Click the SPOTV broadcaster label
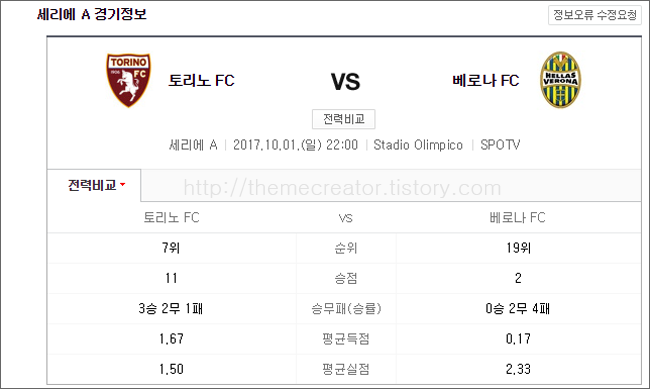 (500, 145)
